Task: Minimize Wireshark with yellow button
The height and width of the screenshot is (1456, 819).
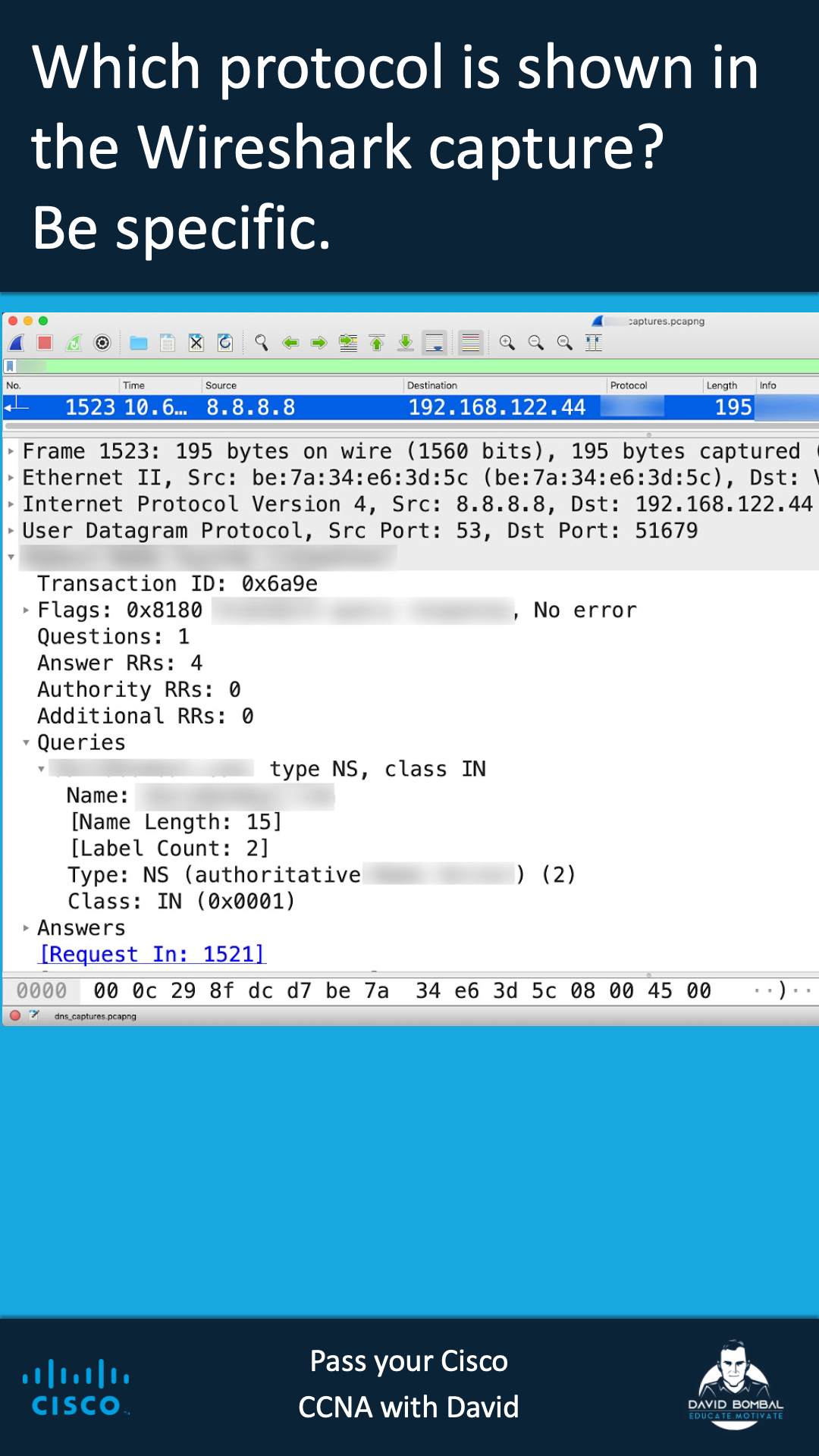Action: [28, 322]
